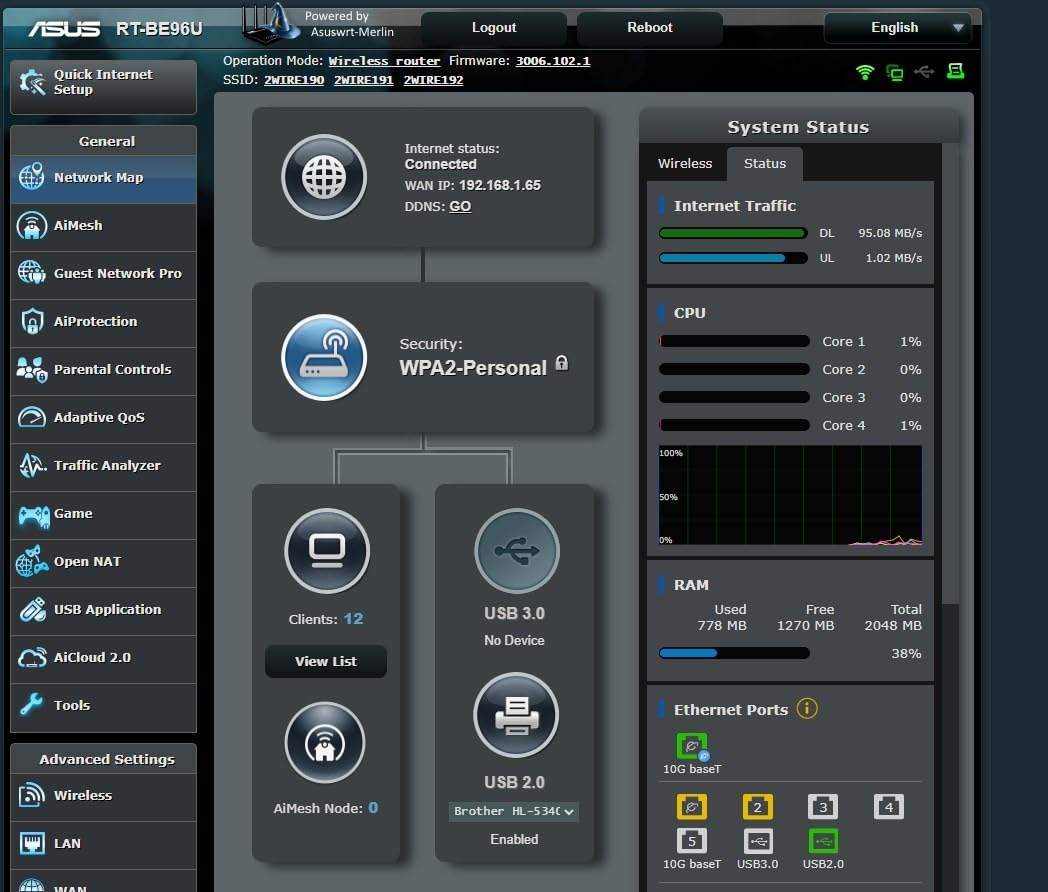Click the upload traffic bar
Image resolution: width=1048 pixels, height=892 pixels.
(x=733, y=258)
